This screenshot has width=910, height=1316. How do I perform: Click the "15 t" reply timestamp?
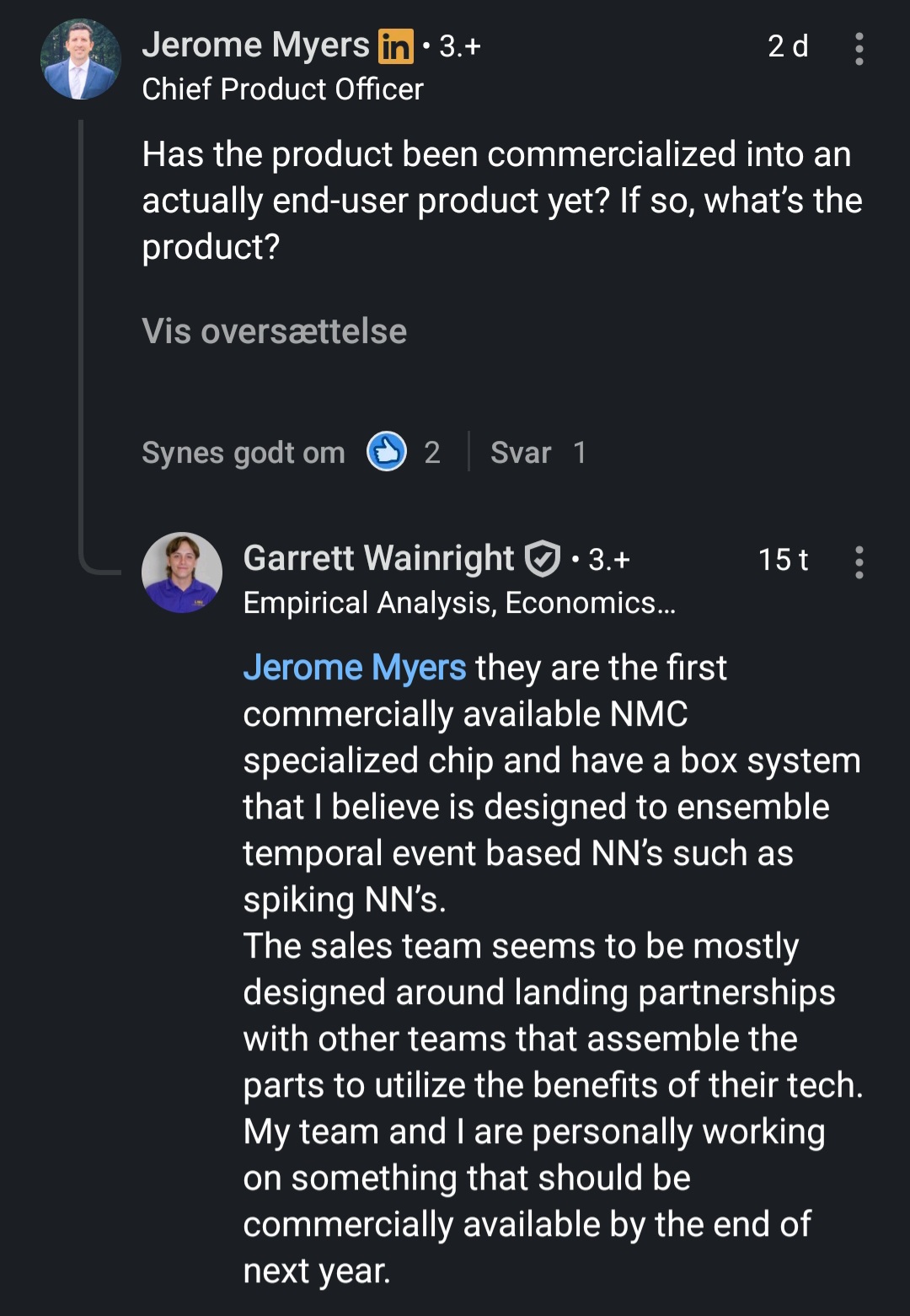[x=783, y=560]
